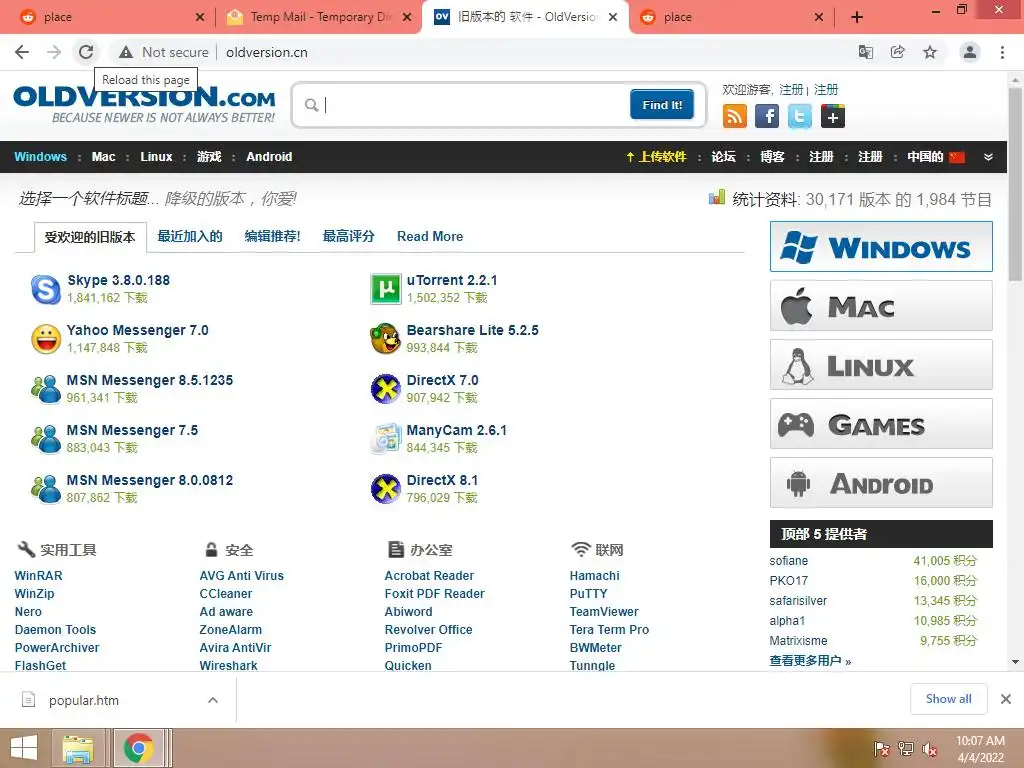Click the MSN Messenger 8.0.0812 icon
Viewport: 1024px width, 768px height.
pos(46,489)
